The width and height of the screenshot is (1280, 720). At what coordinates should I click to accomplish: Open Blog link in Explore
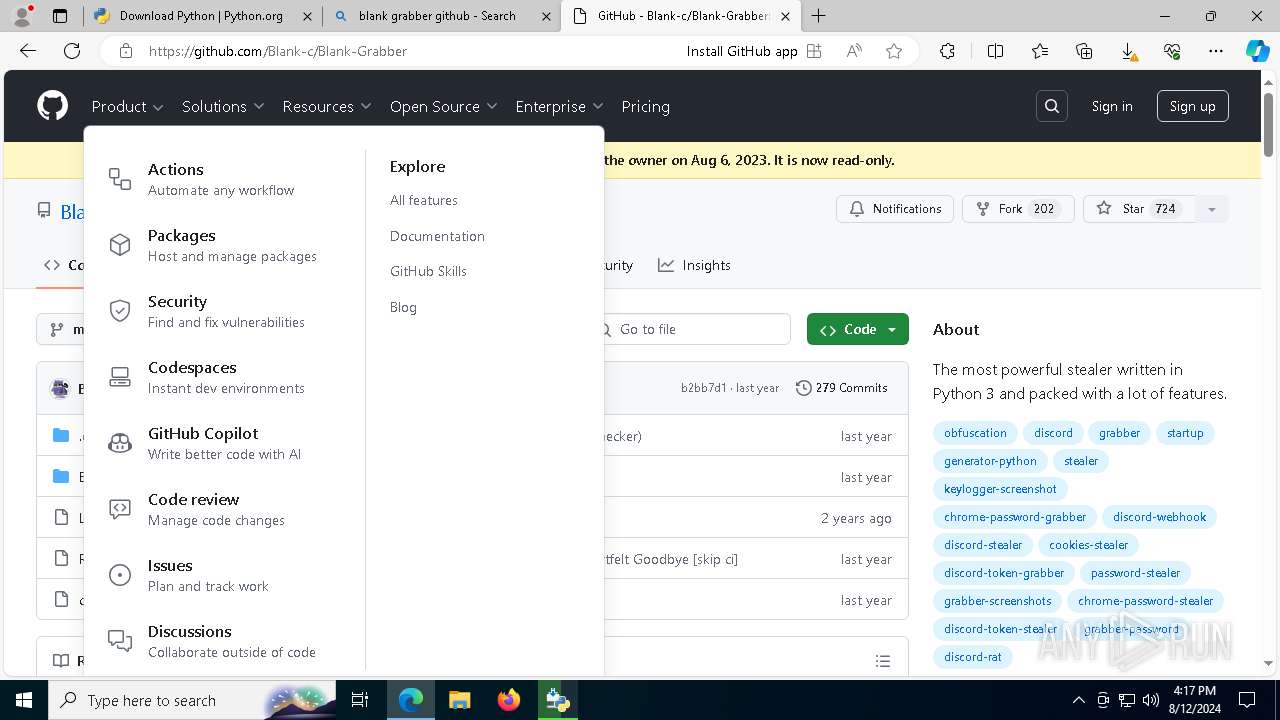tap(403, 307)
